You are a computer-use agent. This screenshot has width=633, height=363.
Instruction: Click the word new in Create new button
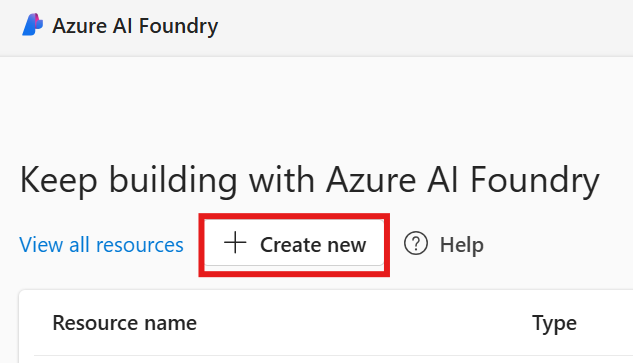(x=346, y=246)
